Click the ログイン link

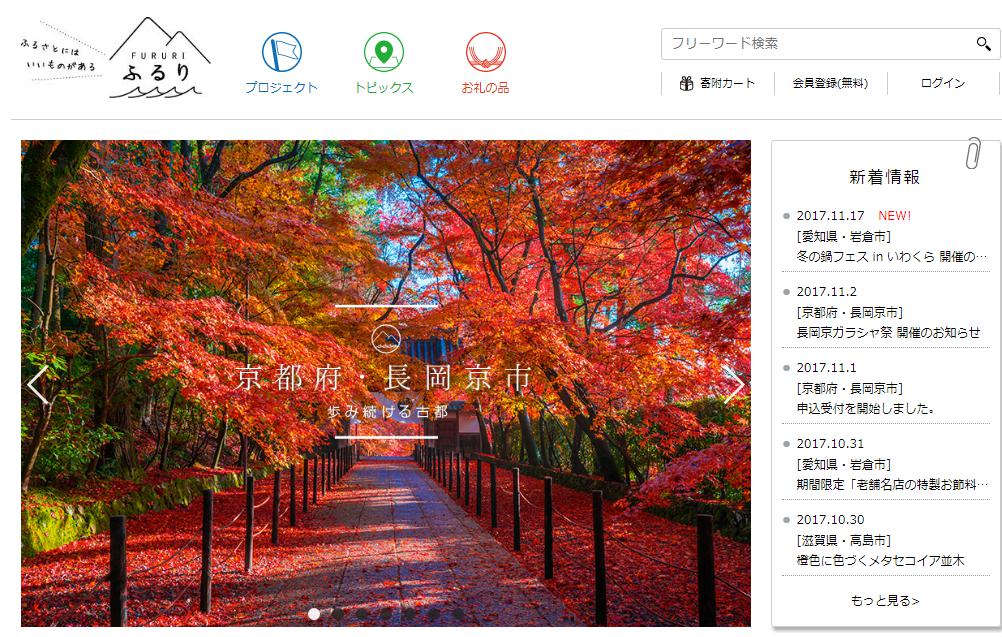click(943, 83)
